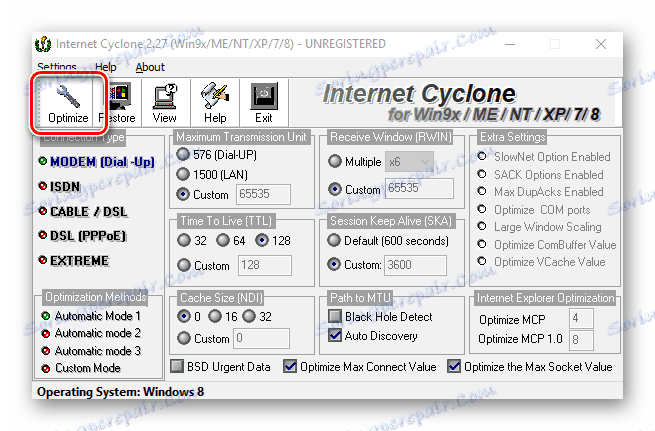Image resolution: width=655 pixels, height=431 pixels.
Task: Open the RWIN multiple x6 dropdown
Action: pos(409,162)
